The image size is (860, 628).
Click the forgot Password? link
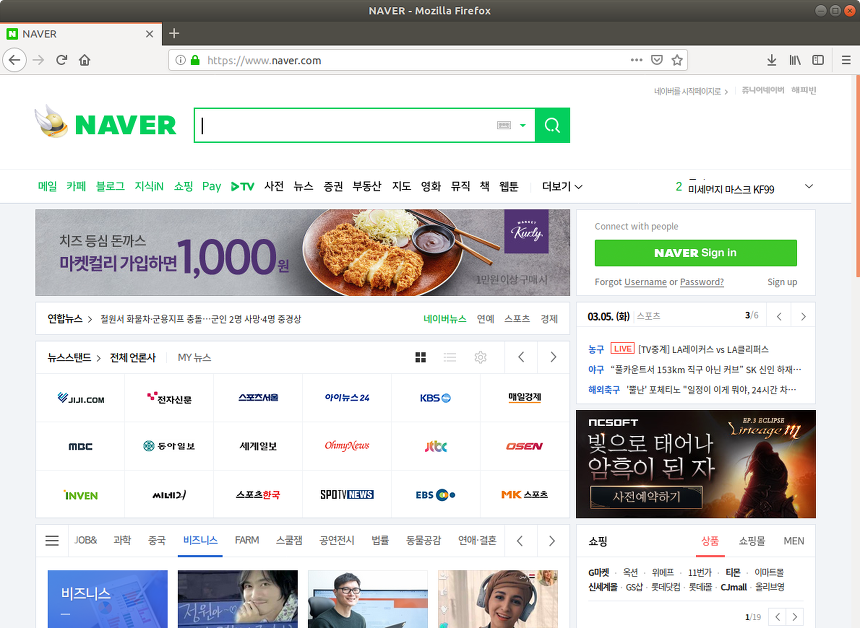click(x=702, y=282)
